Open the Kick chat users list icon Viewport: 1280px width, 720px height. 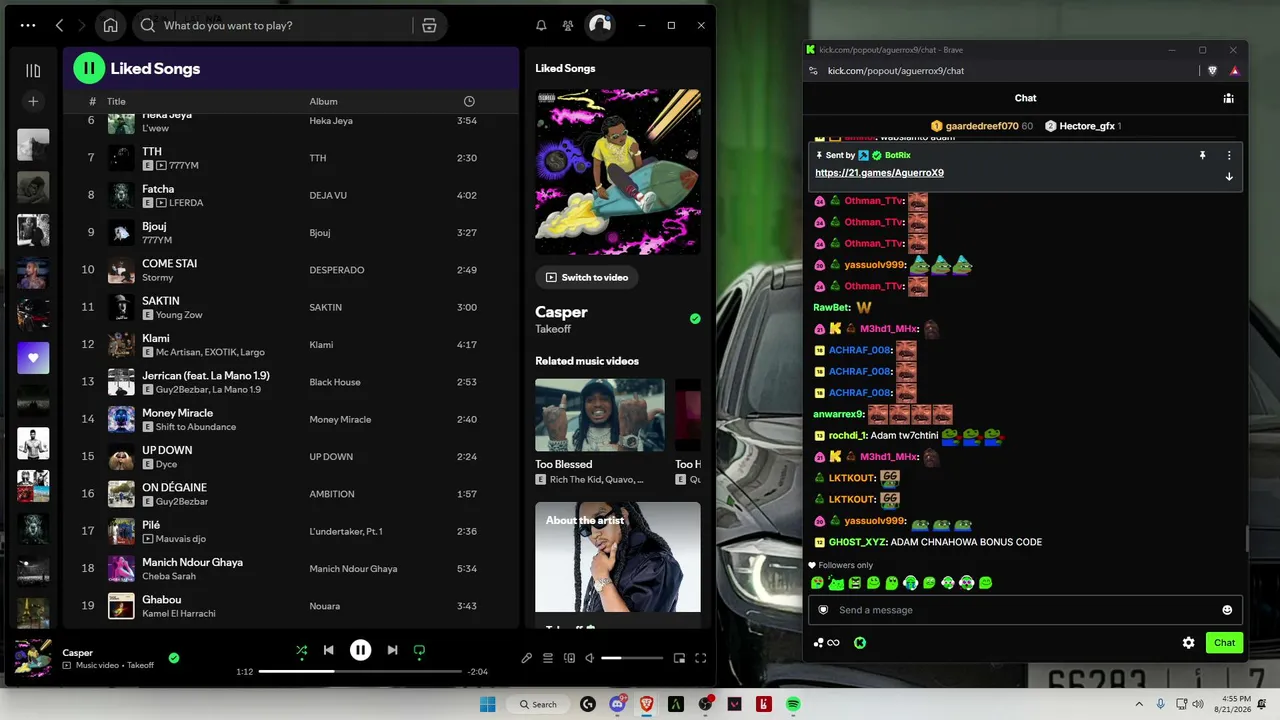1228,98
